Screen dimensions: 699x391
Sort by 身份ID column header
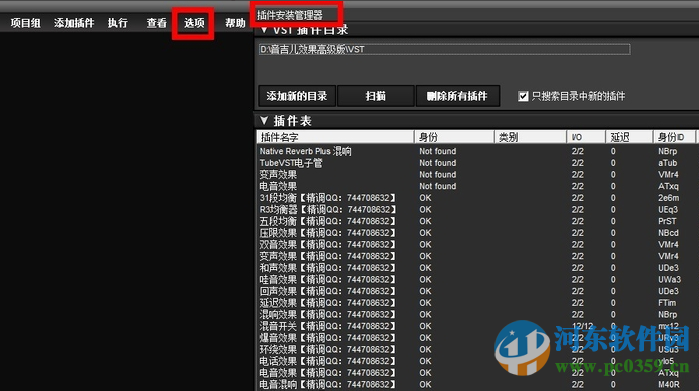coord(674,137)
